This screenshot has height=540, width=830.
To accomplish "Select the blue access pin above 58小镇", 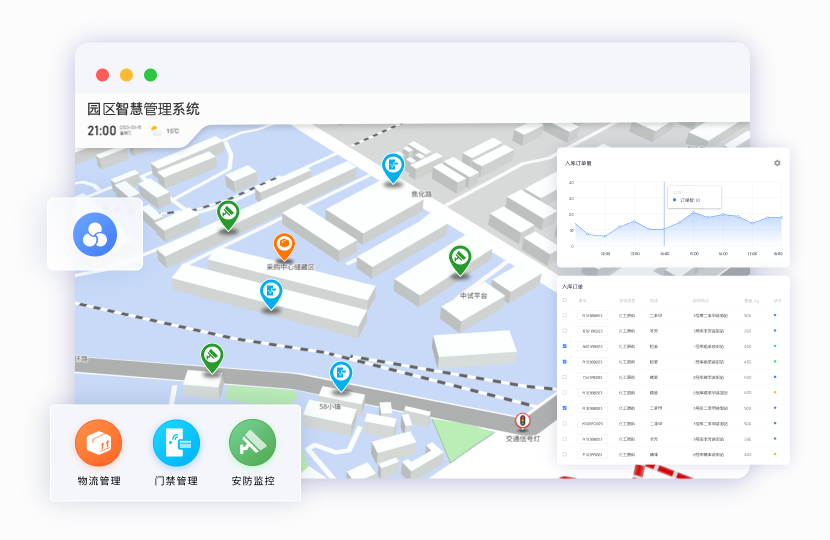I will (x=342, y=374).
